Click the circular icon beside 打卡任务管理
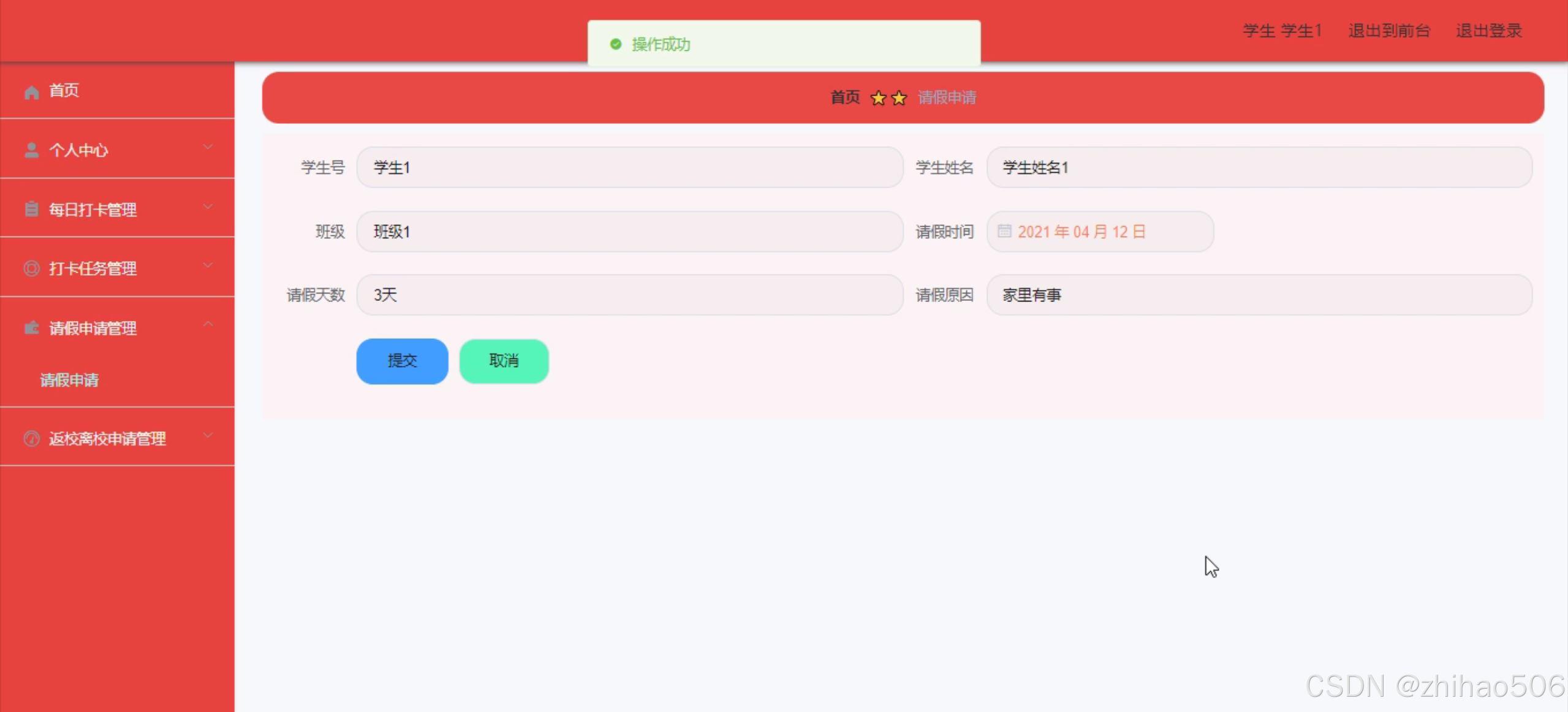The height and width of the screenshot is (712, 1568). (x=31, y=268)
